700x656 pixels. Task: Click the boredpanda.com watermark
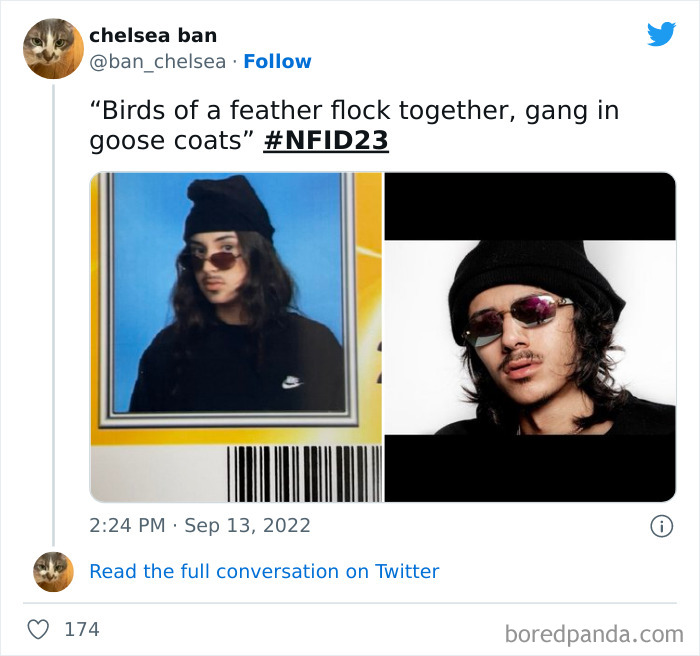click(594, 634)
